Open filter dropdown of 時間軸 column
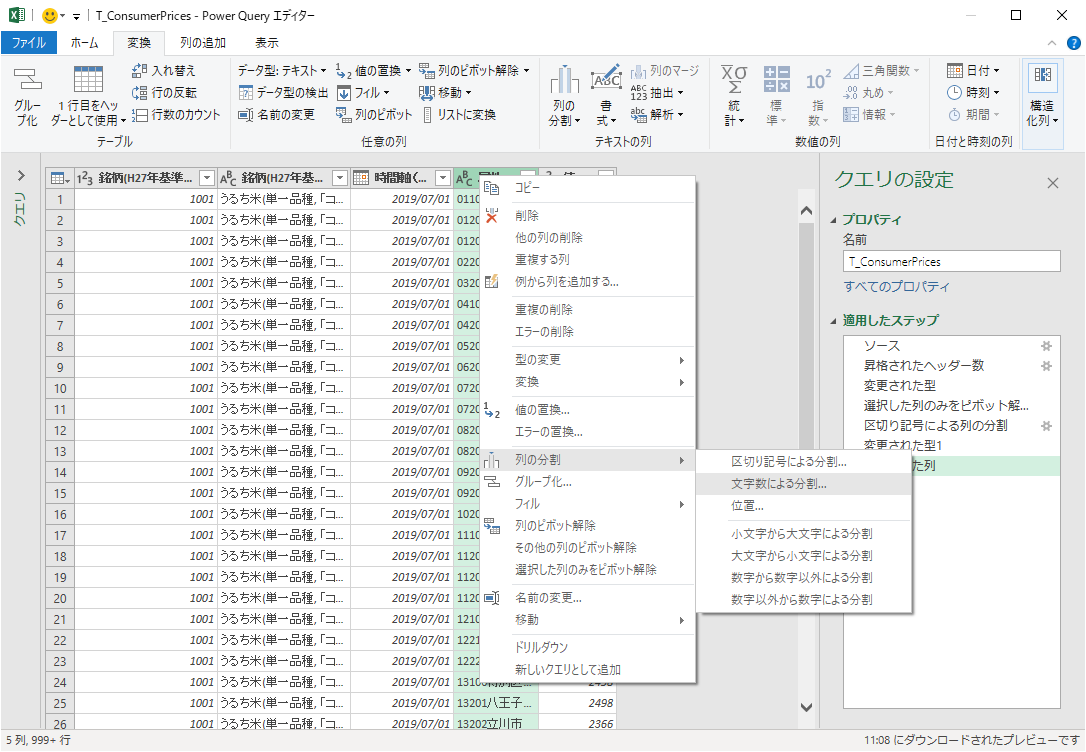The height and width of the screenshot is (752, 1086). point(443,178)
